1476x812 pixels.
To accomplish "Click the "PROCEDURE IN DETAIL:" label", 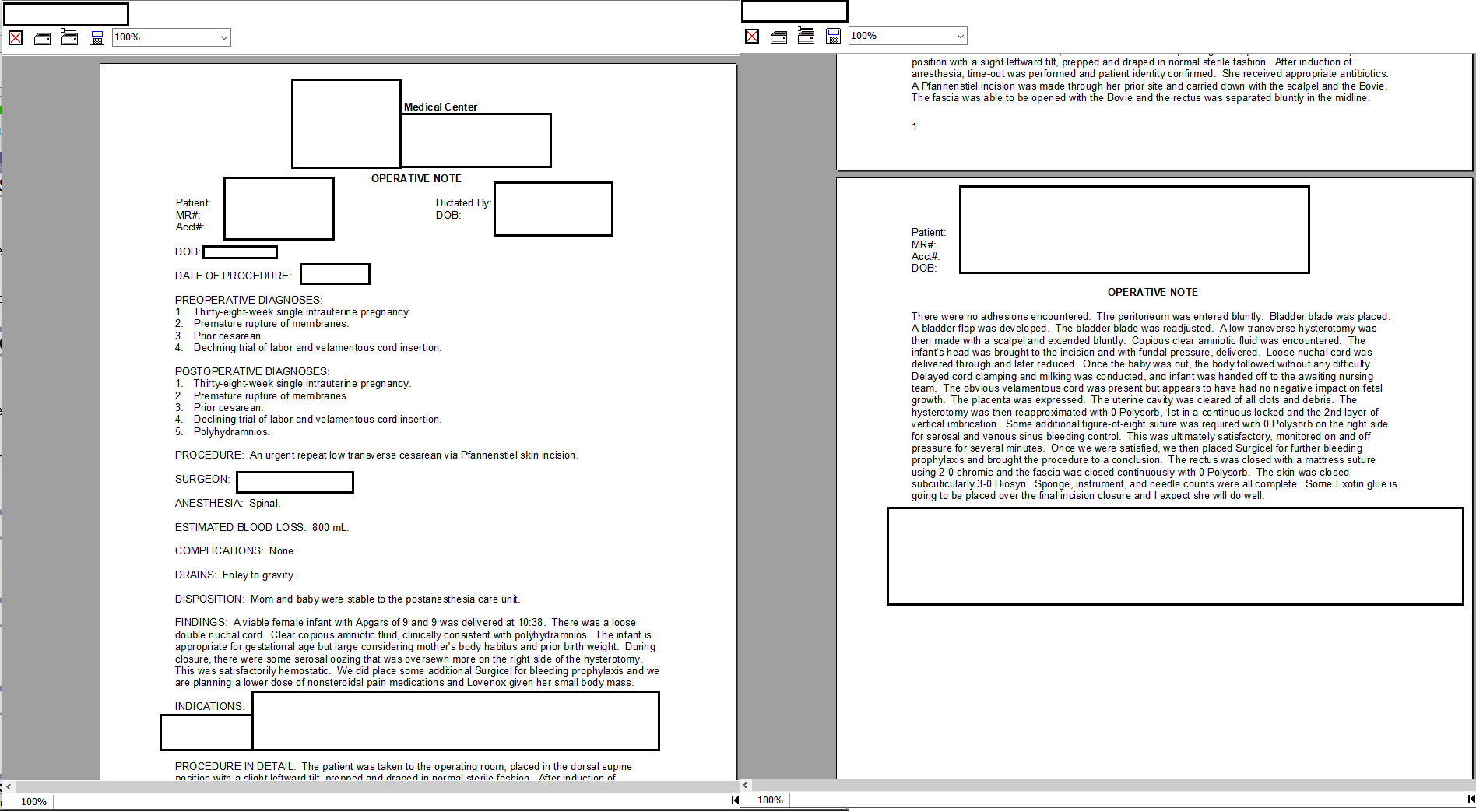I will coord(235,766).
